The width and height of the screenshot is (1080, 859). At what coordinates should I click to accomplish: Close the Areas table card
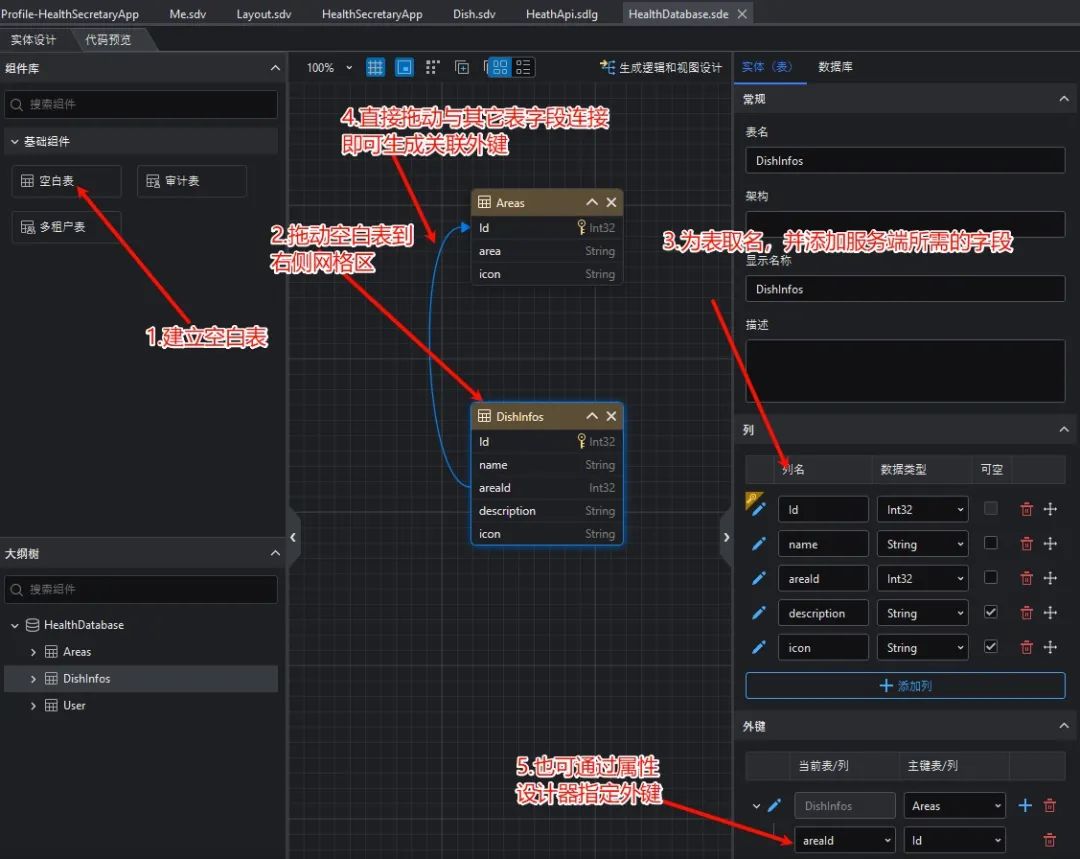(611, 203)
